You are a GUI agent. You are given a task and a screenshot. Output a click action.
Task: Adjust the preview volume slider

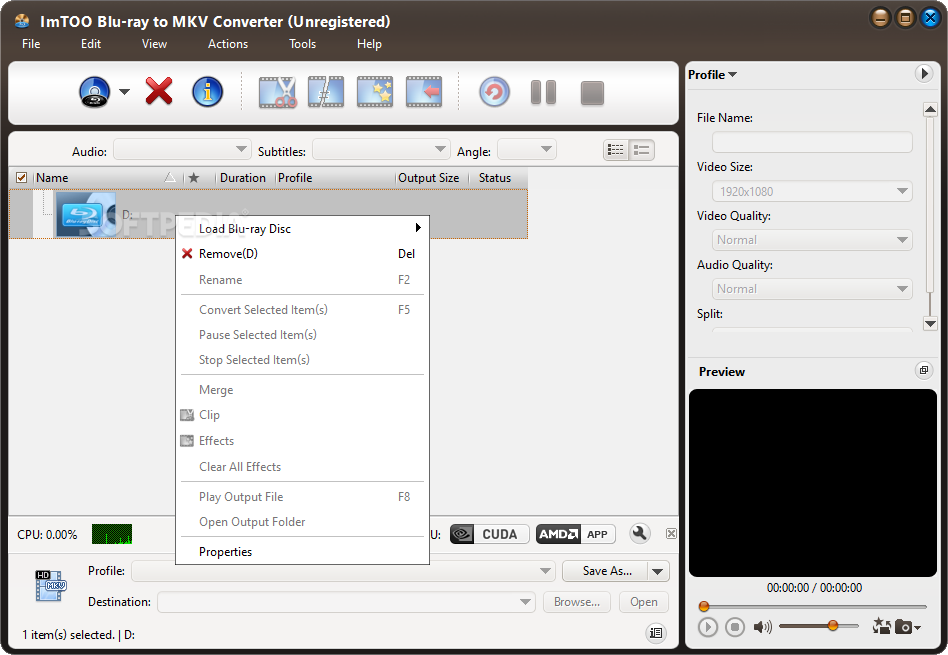tap(833, 625)
